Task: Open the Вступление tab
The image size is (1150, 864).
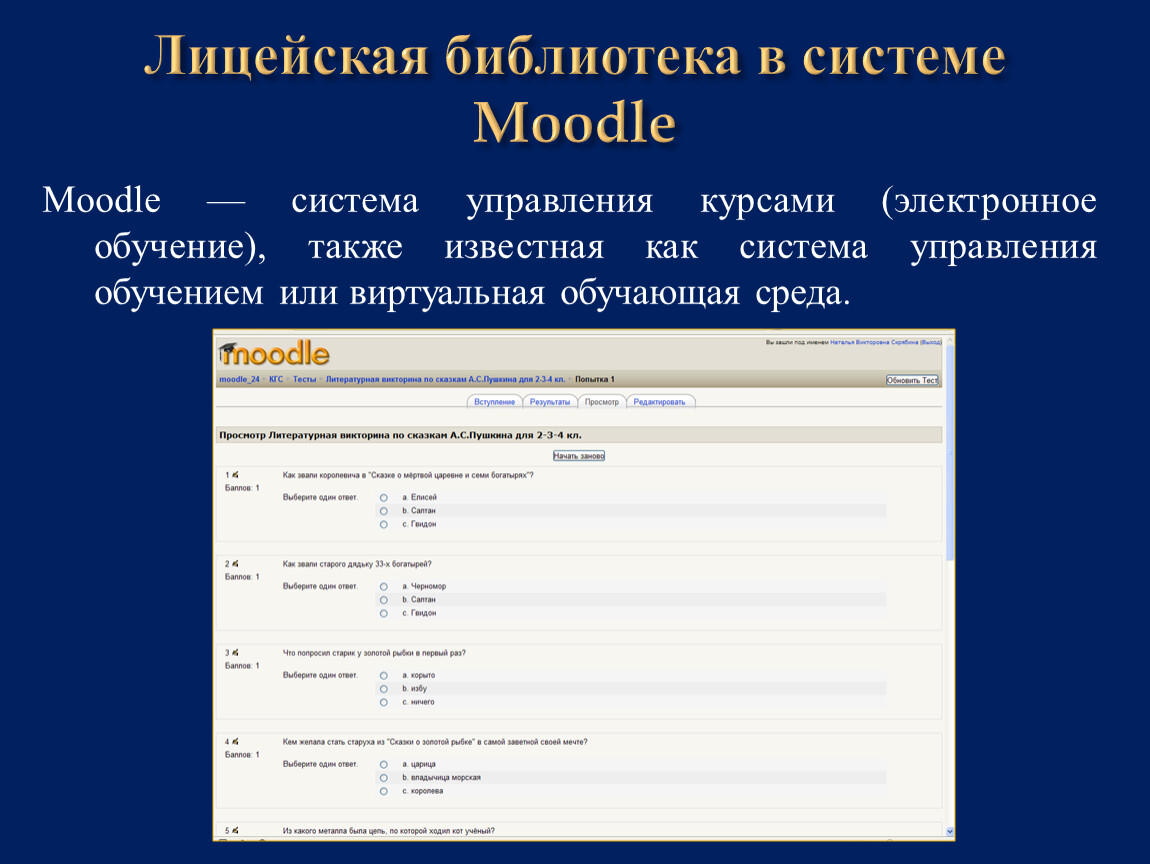Action: [x=494, y=402]
